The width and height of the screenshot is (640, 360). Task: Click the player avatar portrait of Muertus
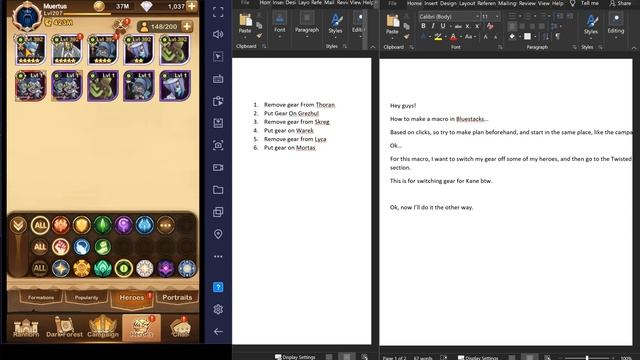(x=27, y=16)
